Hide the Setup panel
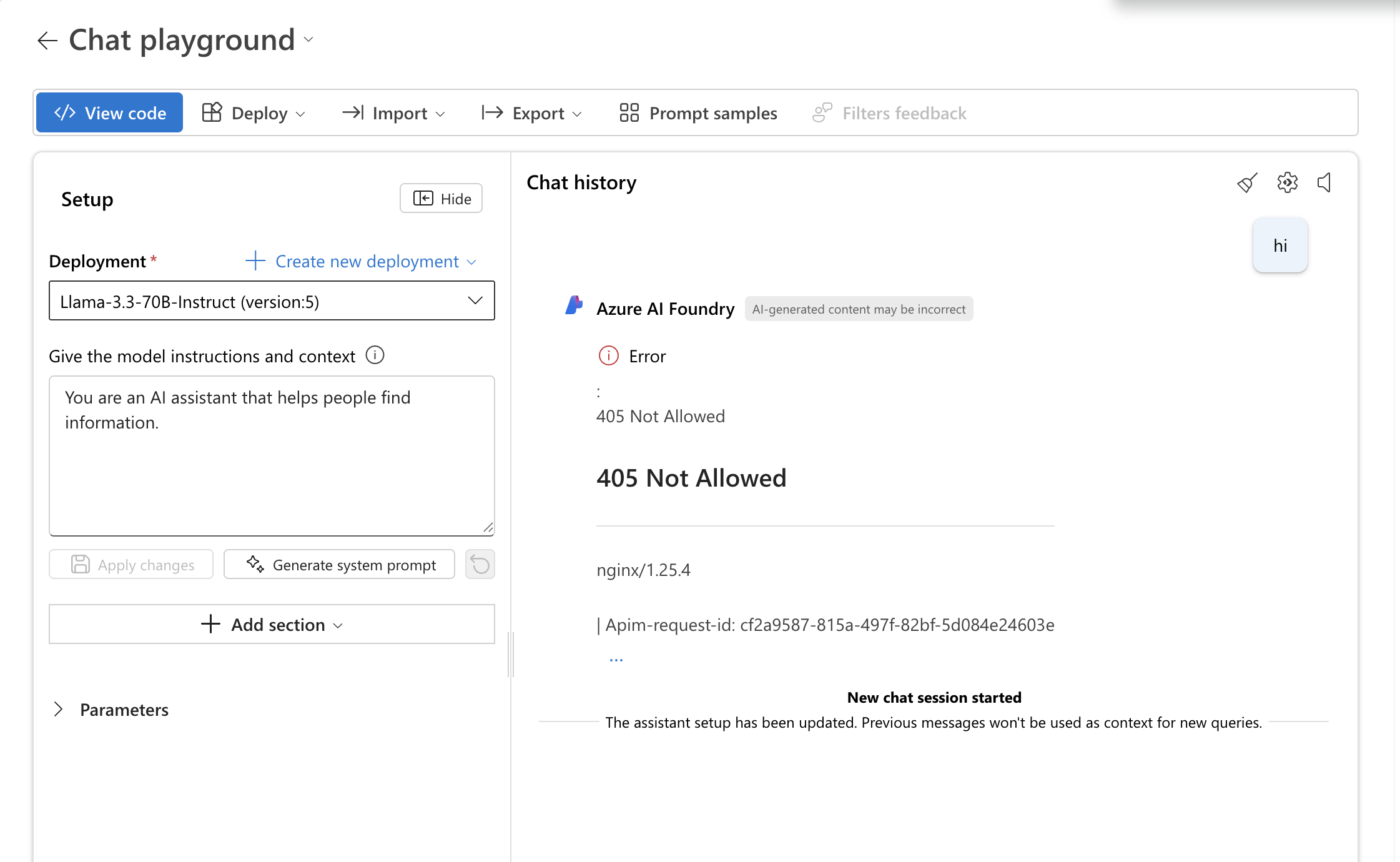1400x862 pixels. [x=441, y=199]
